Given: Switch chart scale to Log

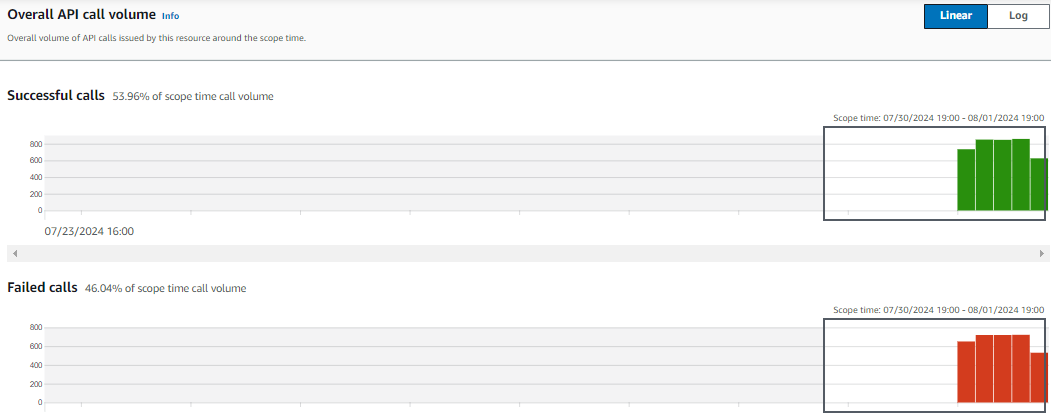Looking at the screenshot, I should 1017,16.
